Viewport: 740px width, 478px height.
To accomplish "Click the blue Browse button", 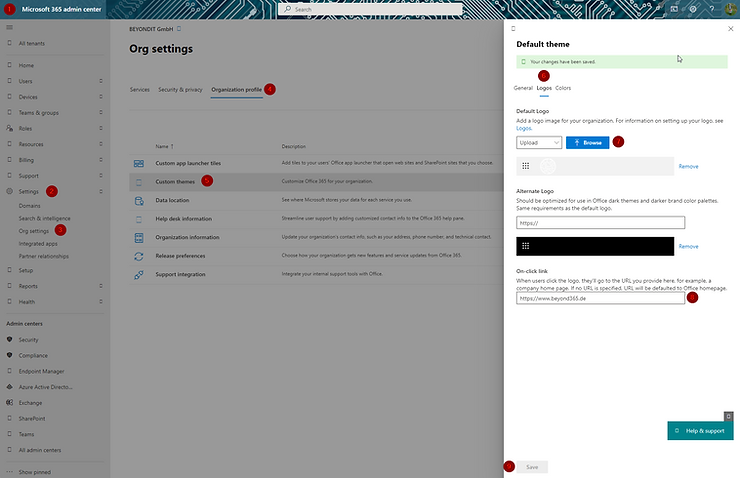I will (x=587, y=143).
